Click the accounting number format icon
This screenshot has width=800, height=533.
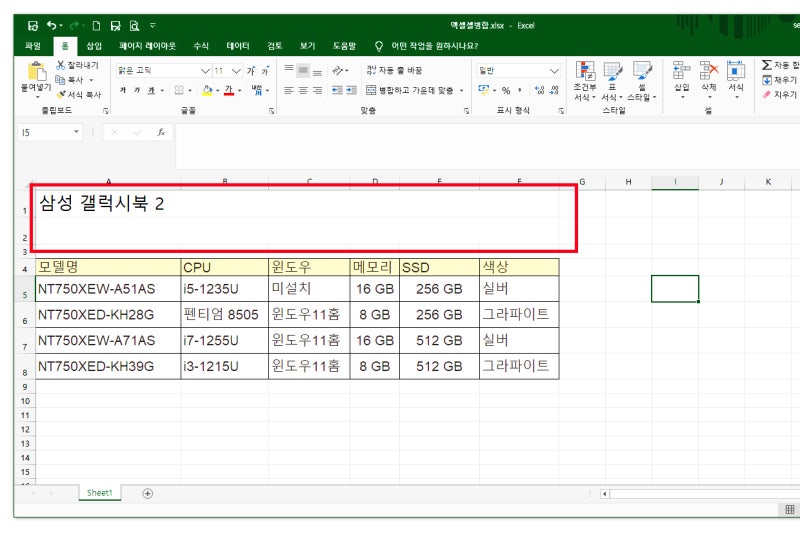(x=483, y=90)
